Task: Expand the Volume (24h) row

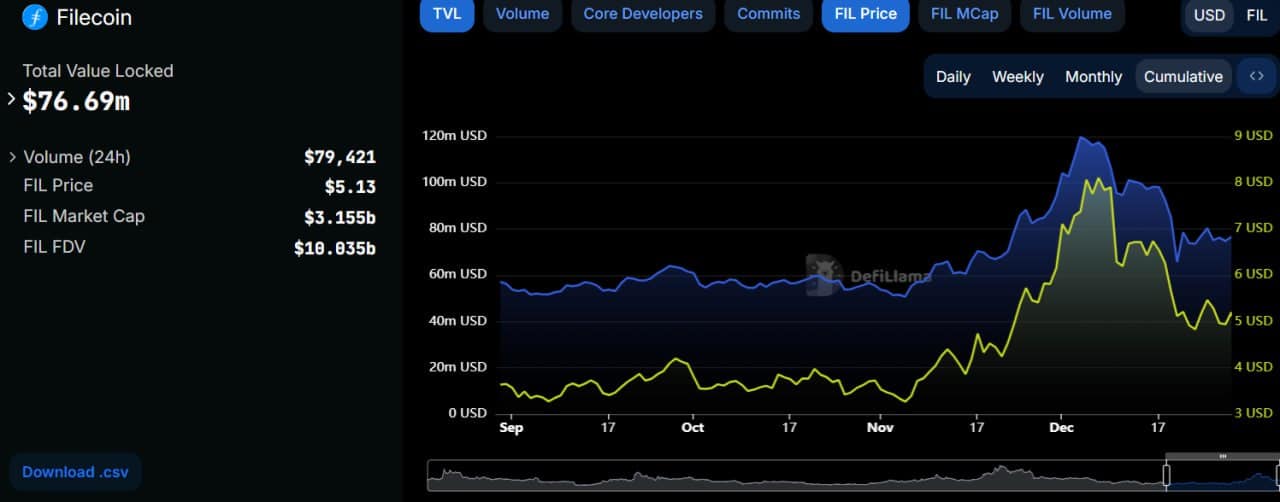Action: coord(12,157)
